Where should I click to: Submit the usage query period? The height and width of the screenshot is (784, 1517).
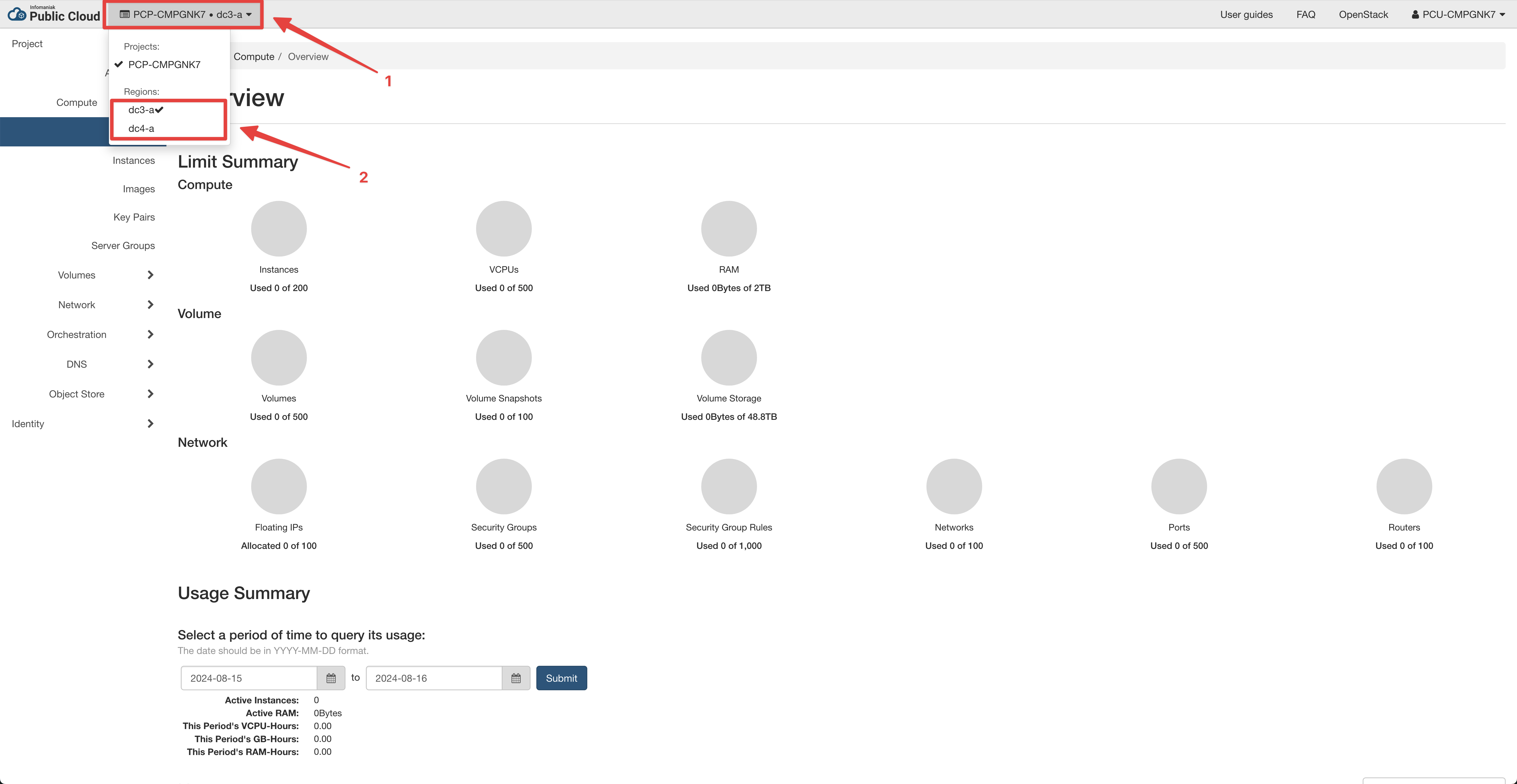pyautogui.click(x=561, y=678)
